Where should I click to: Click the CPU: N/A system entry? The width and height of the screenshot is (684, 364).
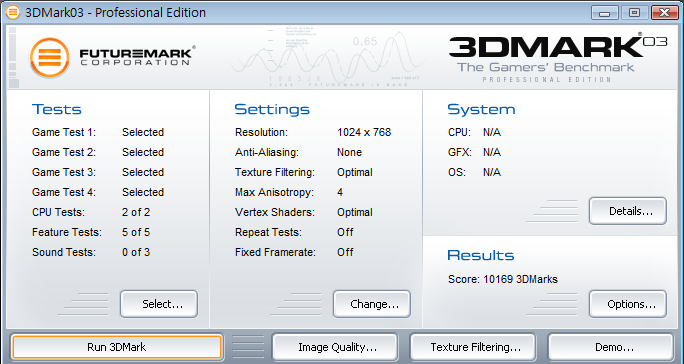click(x=475, y=132)
